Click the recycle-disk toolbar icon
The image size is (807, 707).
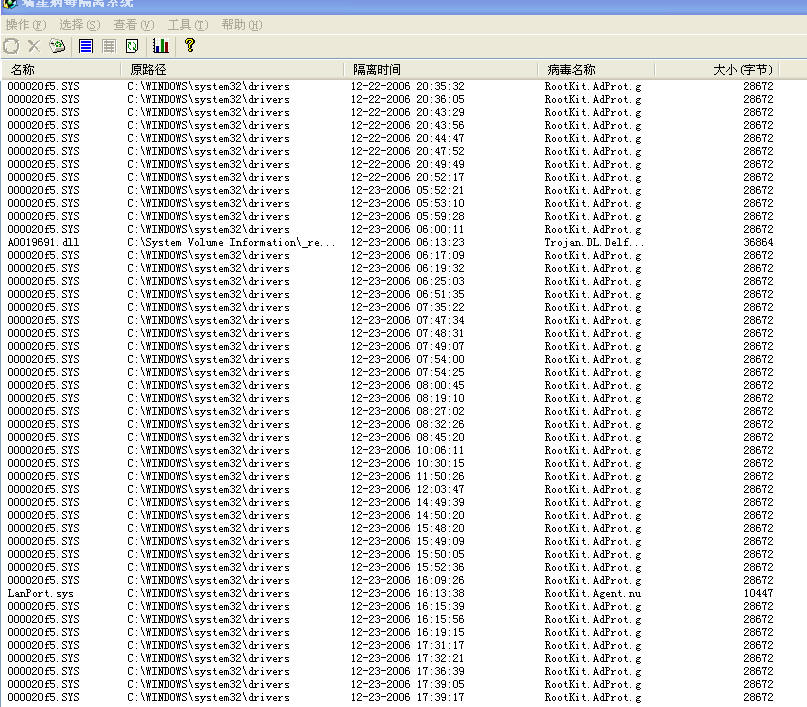click(x=58, y=46)
